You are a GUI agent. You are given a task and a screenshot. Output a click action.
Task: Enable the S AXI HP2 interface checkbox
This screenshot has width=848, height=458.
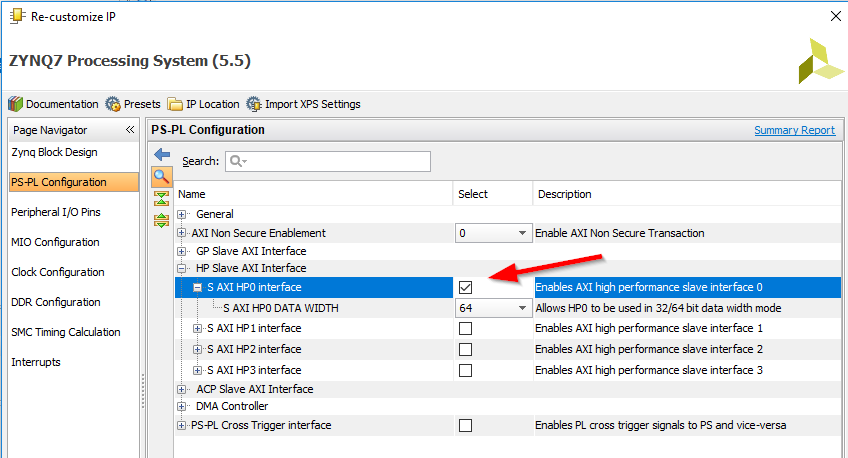465,349
